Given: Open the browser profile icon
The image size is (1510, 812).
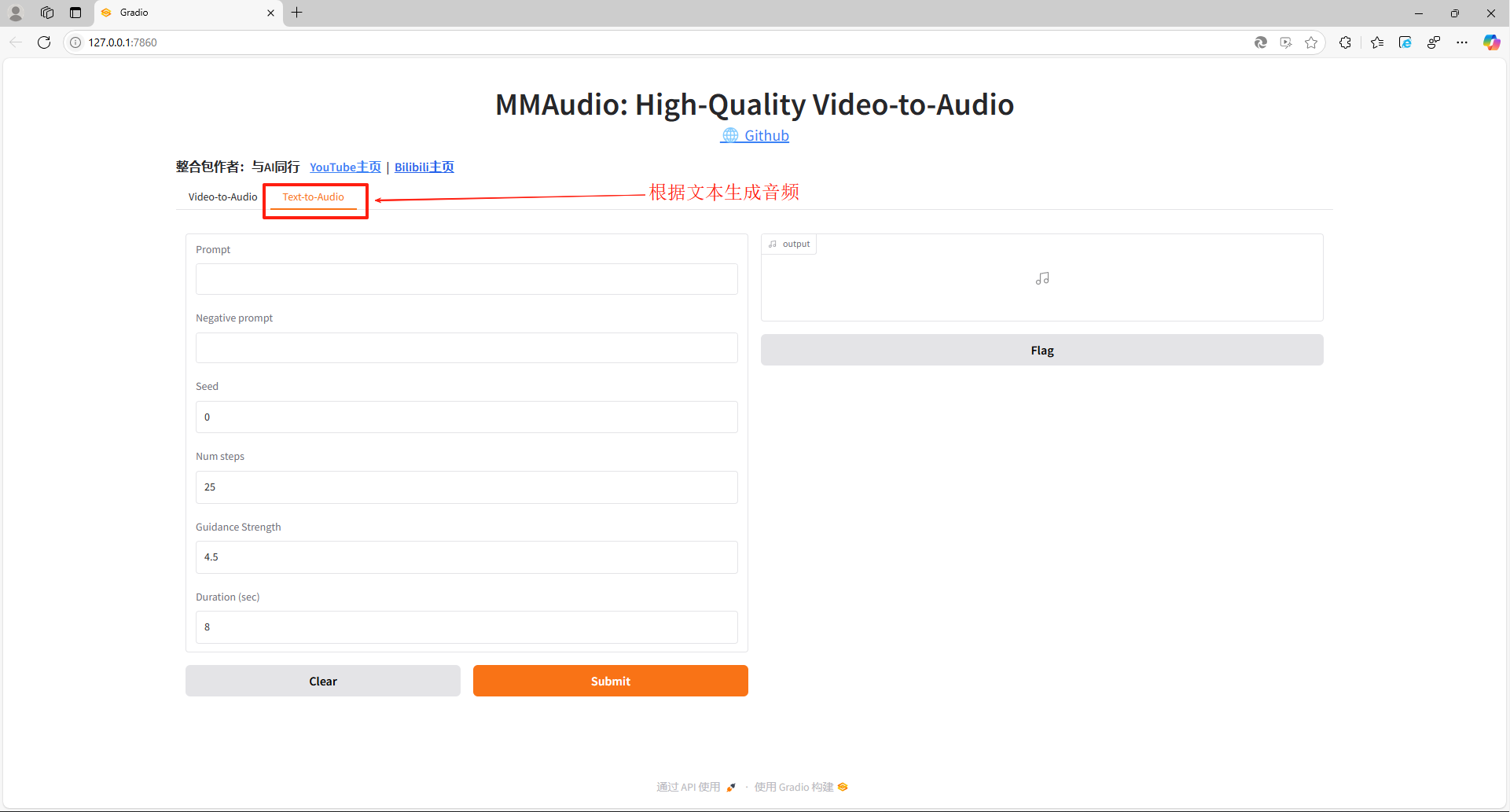Looking at the screenshot, I should click(16, 13).
